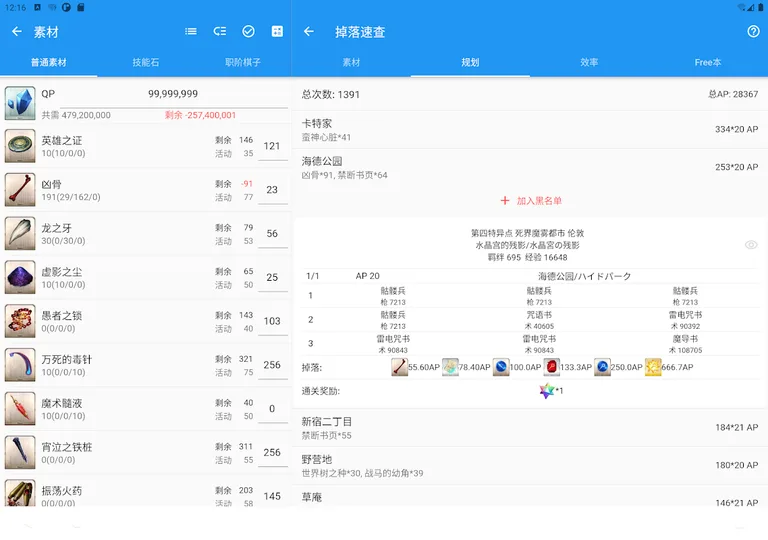Switch to the 技能石 tab
Screen dimensions: 768x540
[146, 62]
